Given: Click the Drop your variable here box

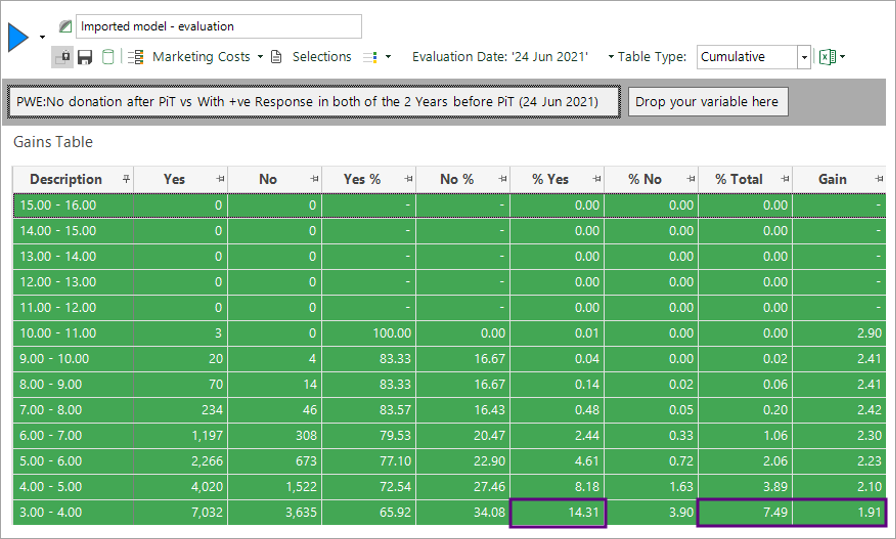Looking at the screenshot, I should [x=708, y=102].
